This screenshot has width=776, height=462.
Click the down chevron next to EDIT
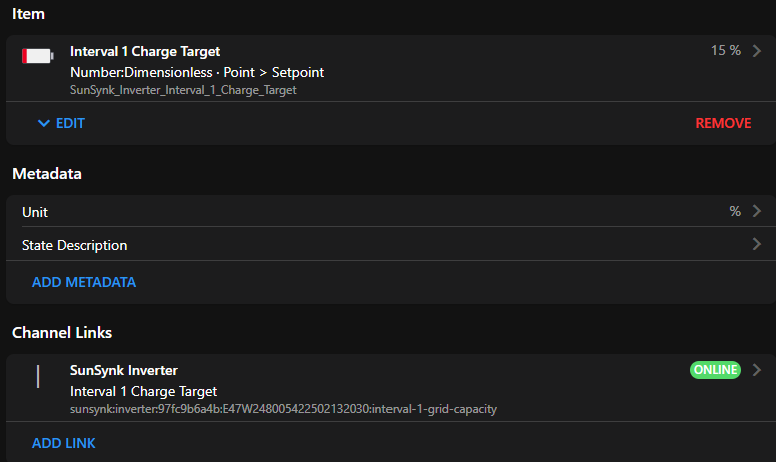[x=43, y=123]
